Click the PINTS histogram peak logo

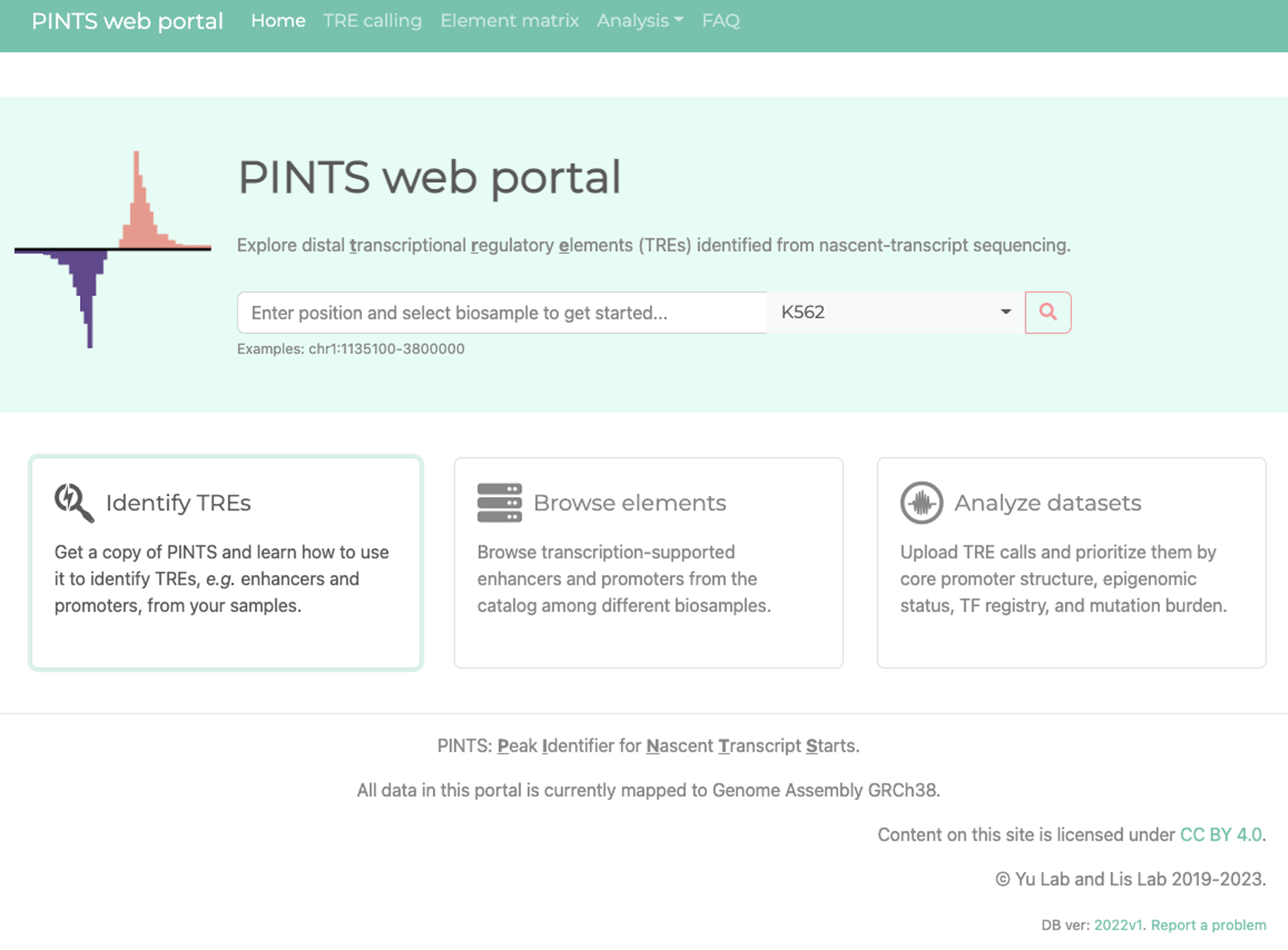pos(113,249)
